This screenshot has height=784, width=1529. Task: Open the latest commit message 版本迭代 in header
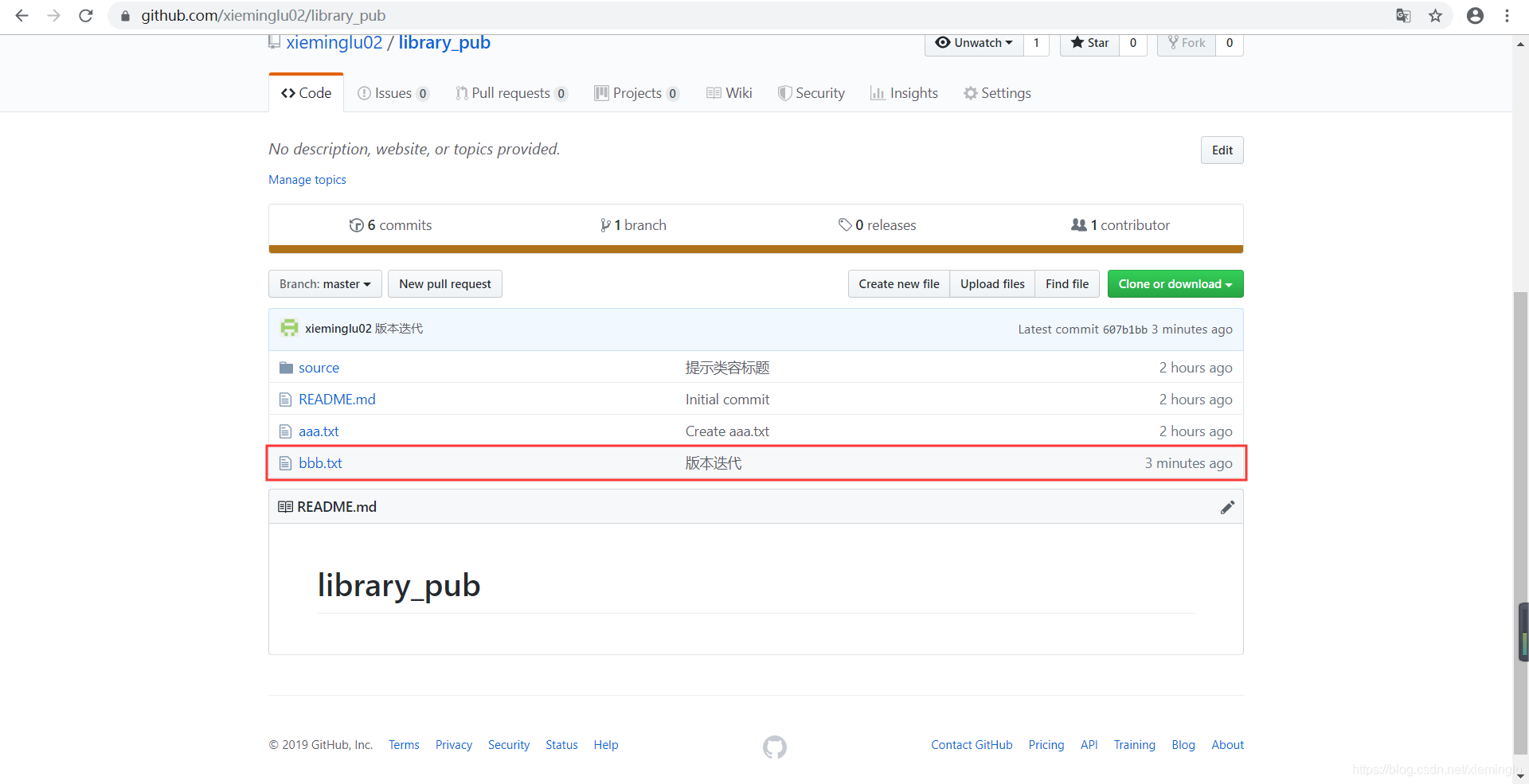(399, 329)
